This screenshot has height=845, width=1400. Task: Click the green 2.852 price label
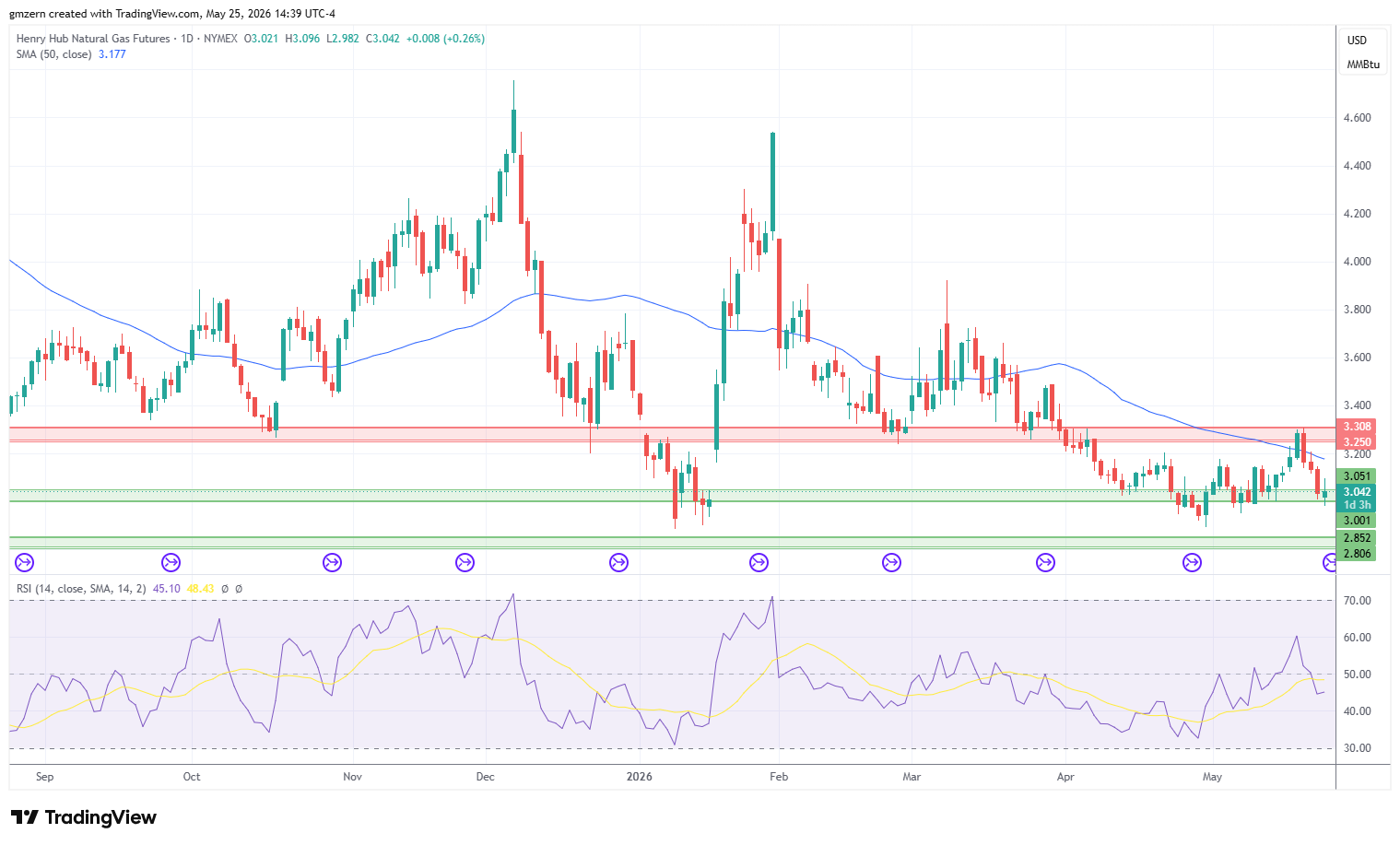coord(1357,538)
